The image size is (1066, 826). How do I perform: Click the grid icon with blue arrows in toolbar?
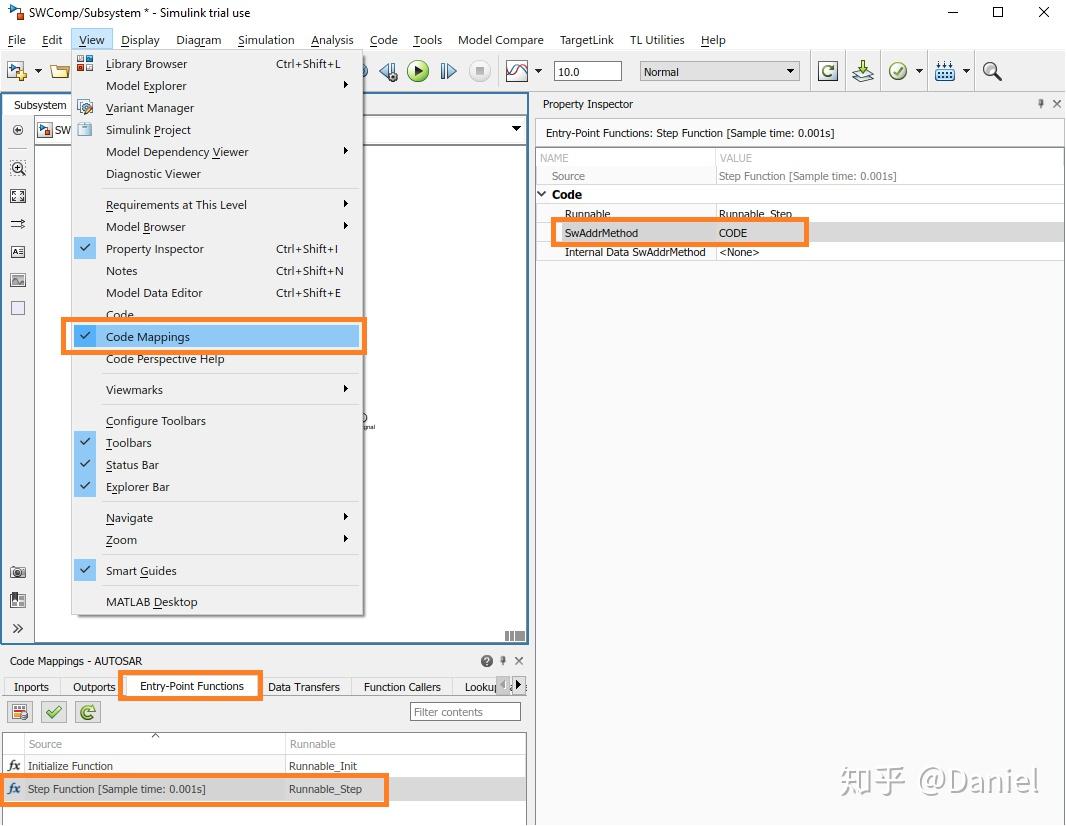pyautogui.click(x=945, y=71)
